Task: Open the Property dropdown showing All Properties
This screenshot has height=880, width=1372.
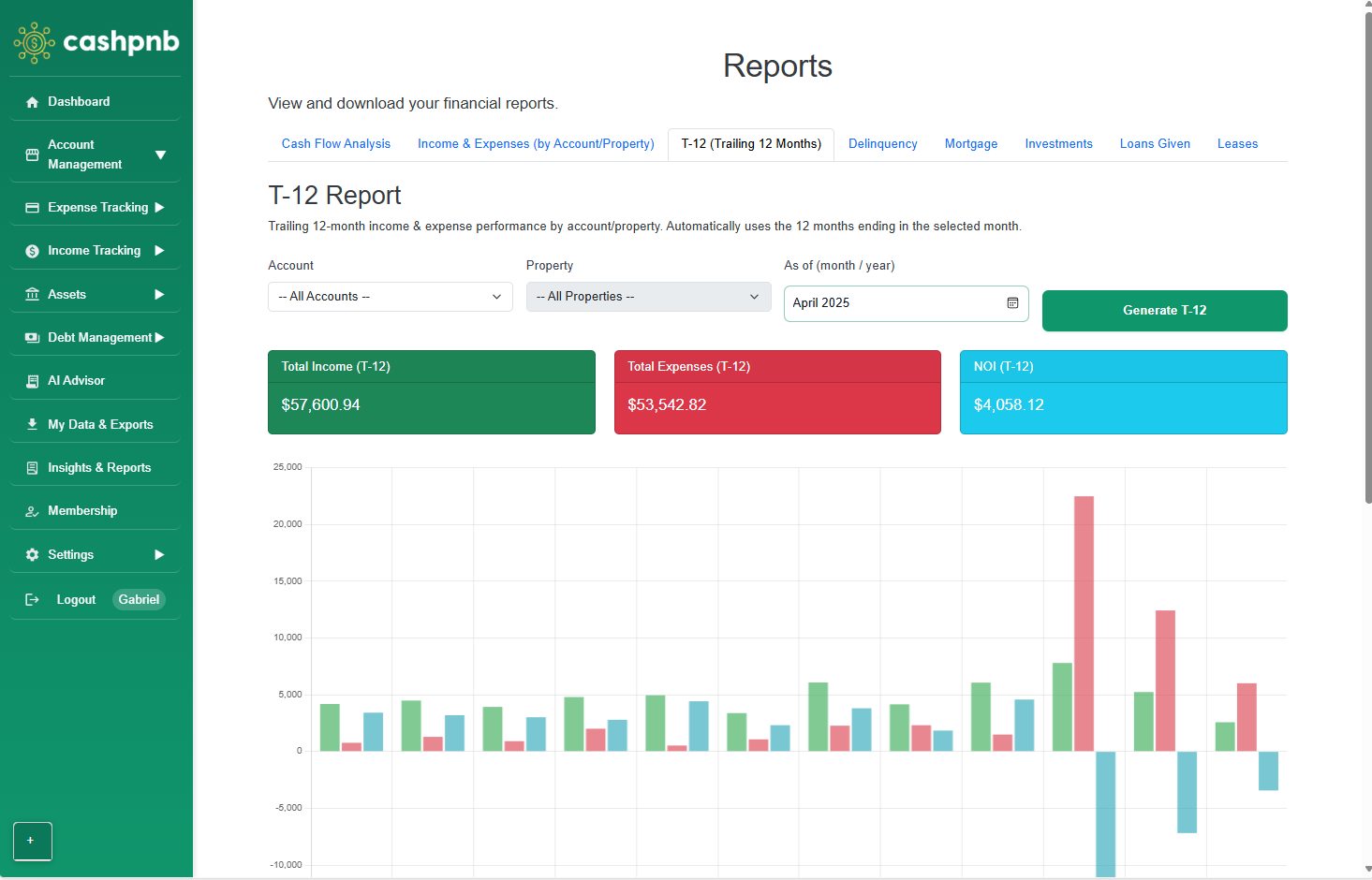Action: (x=648, y=297)
